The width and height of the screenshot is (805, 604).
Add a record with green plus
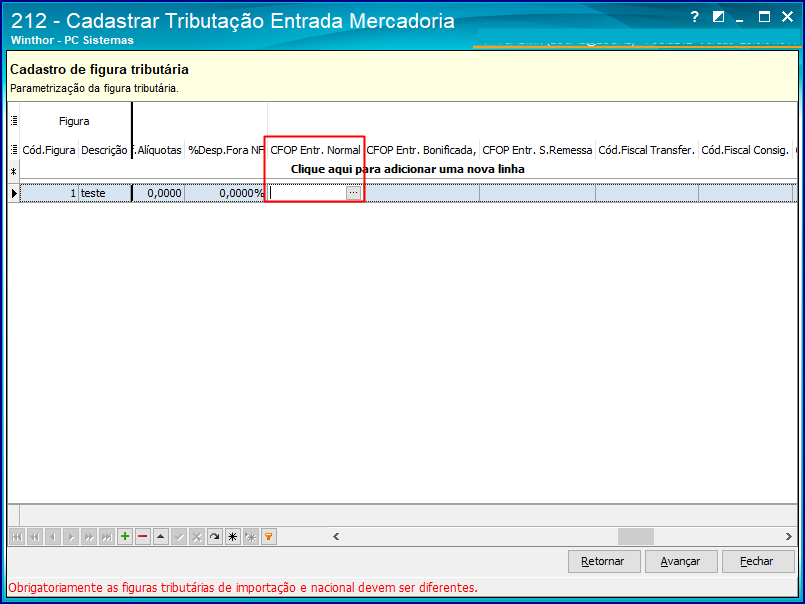point(125,537)
